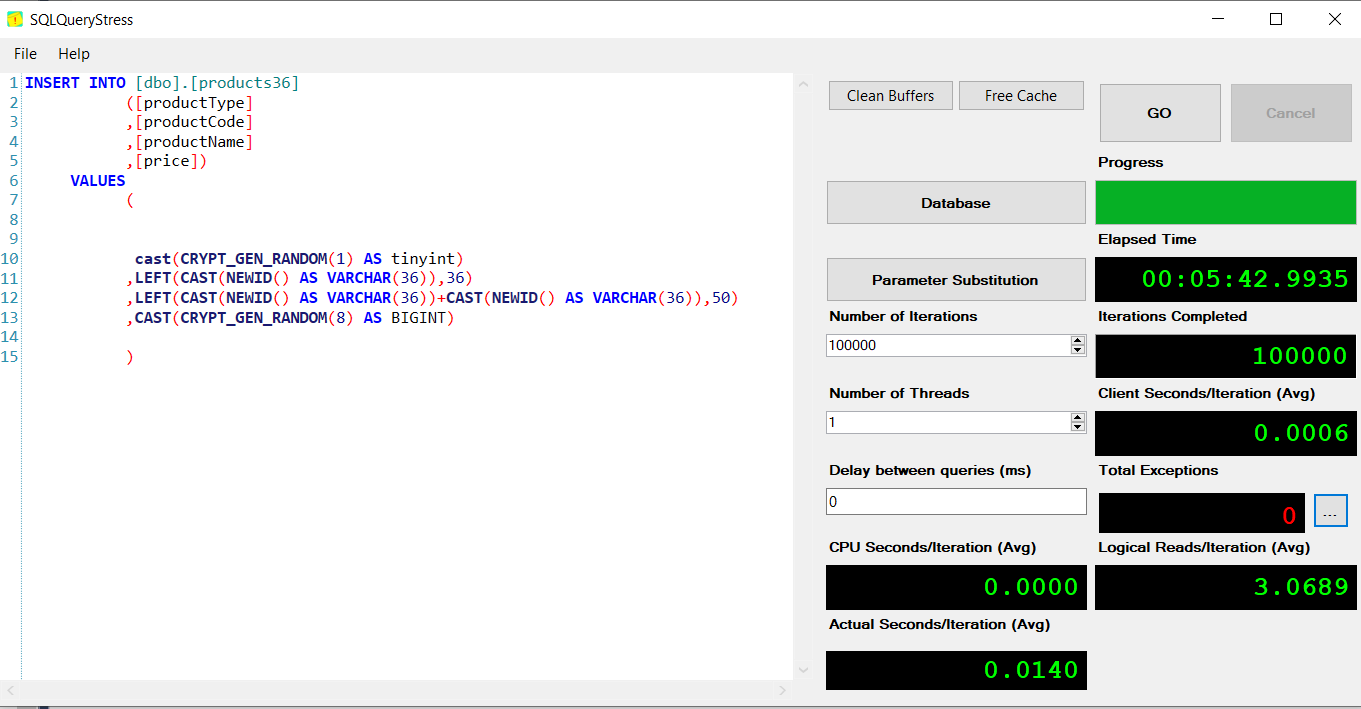Screen dimensions: 1361x709
Task: Decrease Number of Iterations with down arrow
Action: (1078, 350)
